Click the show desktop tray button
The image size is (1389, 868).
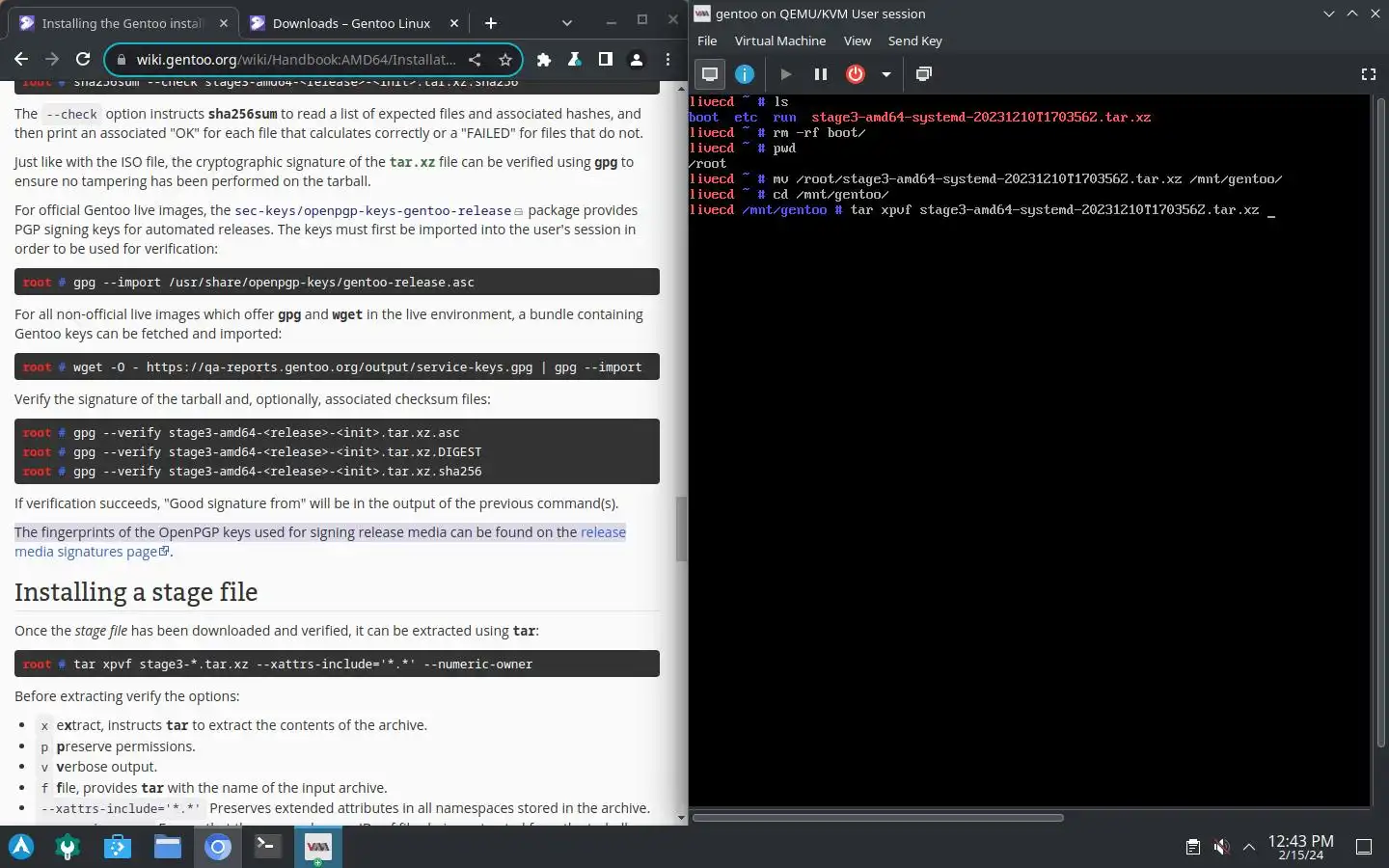click(x=1364, y=847)
